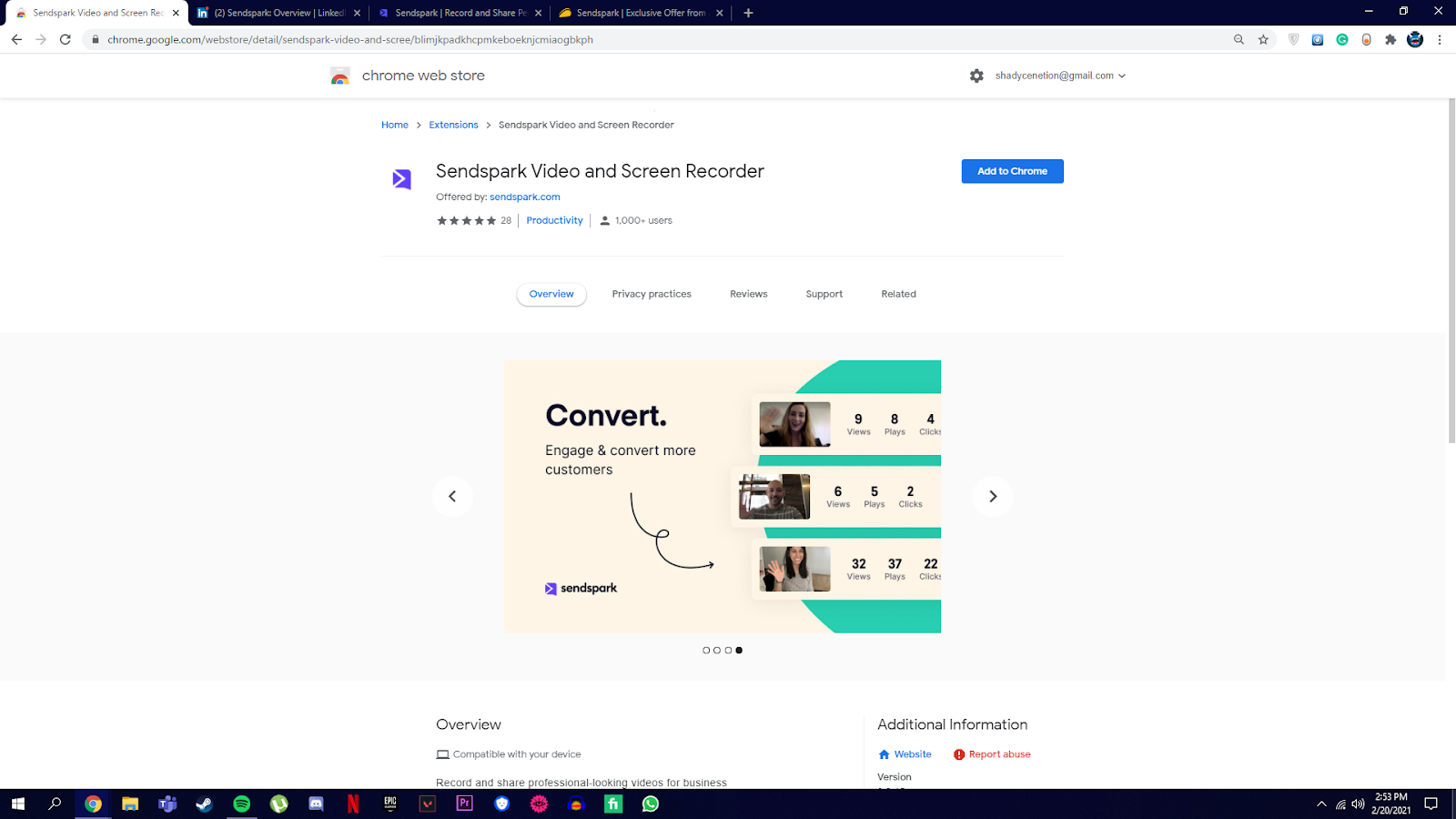Viewport: 1456px width, 819px height.
Task: Open the extension Website link
Action: pos(905,754)
